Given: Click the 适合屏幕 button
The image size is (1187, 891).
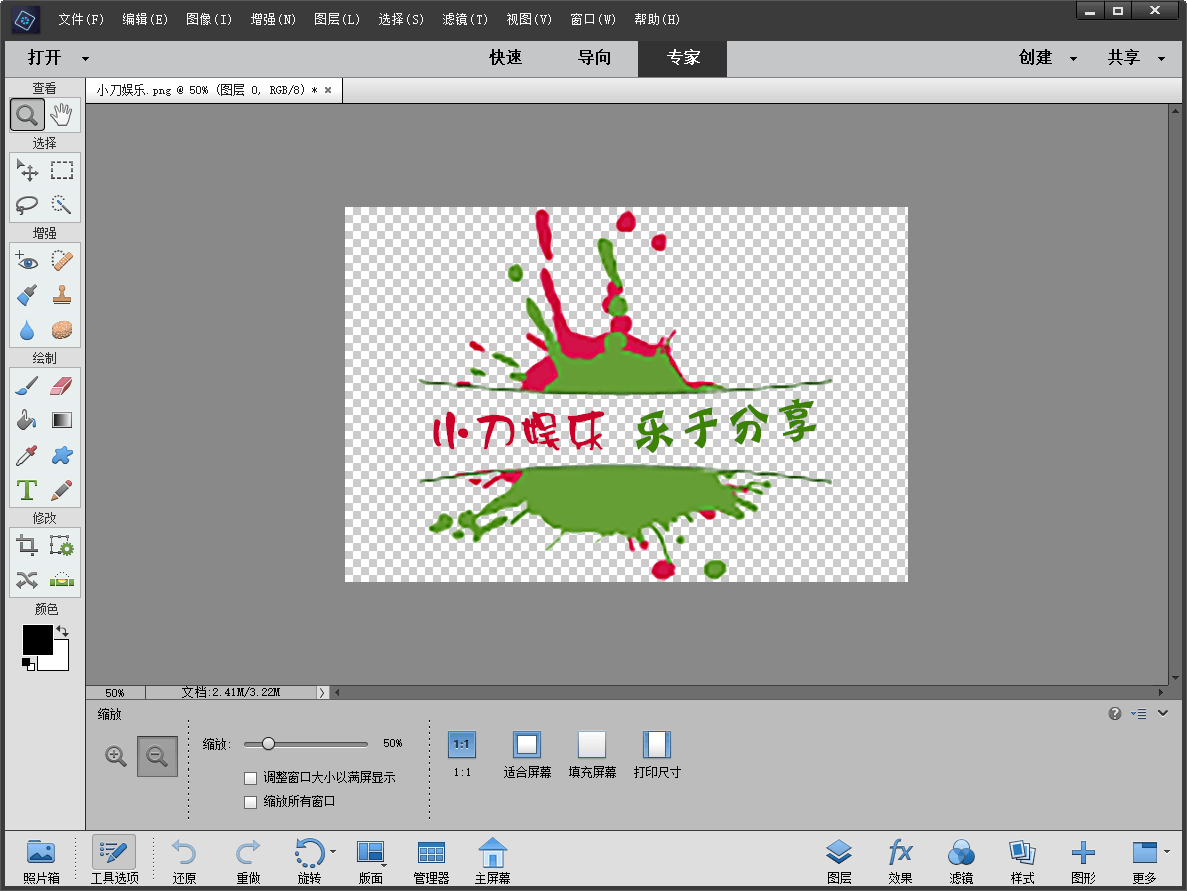Looking at the screenshot, I should coord(527,754).
